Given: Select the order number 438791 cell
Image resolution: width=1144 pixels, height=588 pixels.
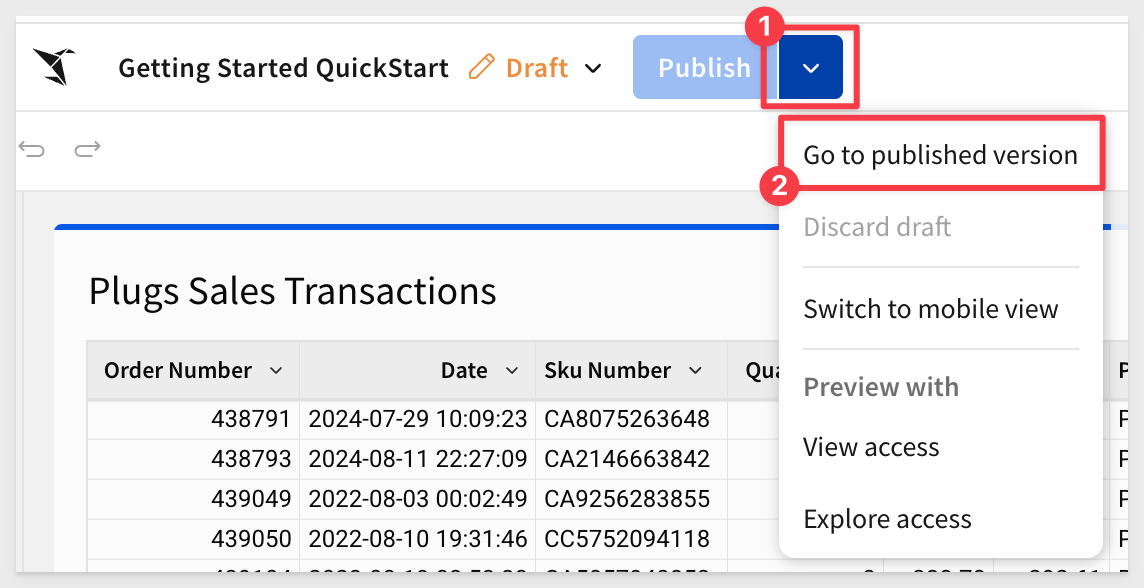Looking at the screenshot, I should click(x=193, y=419).
